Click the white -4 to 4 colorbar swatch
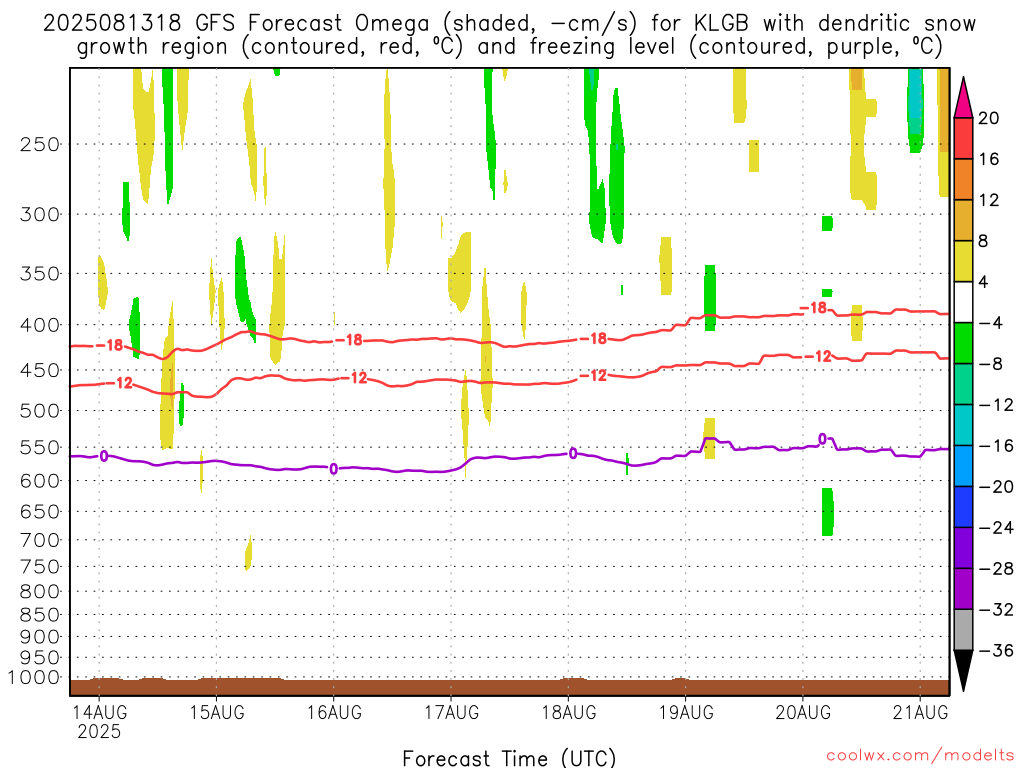 pyautogui.click(x=963, y=302)
